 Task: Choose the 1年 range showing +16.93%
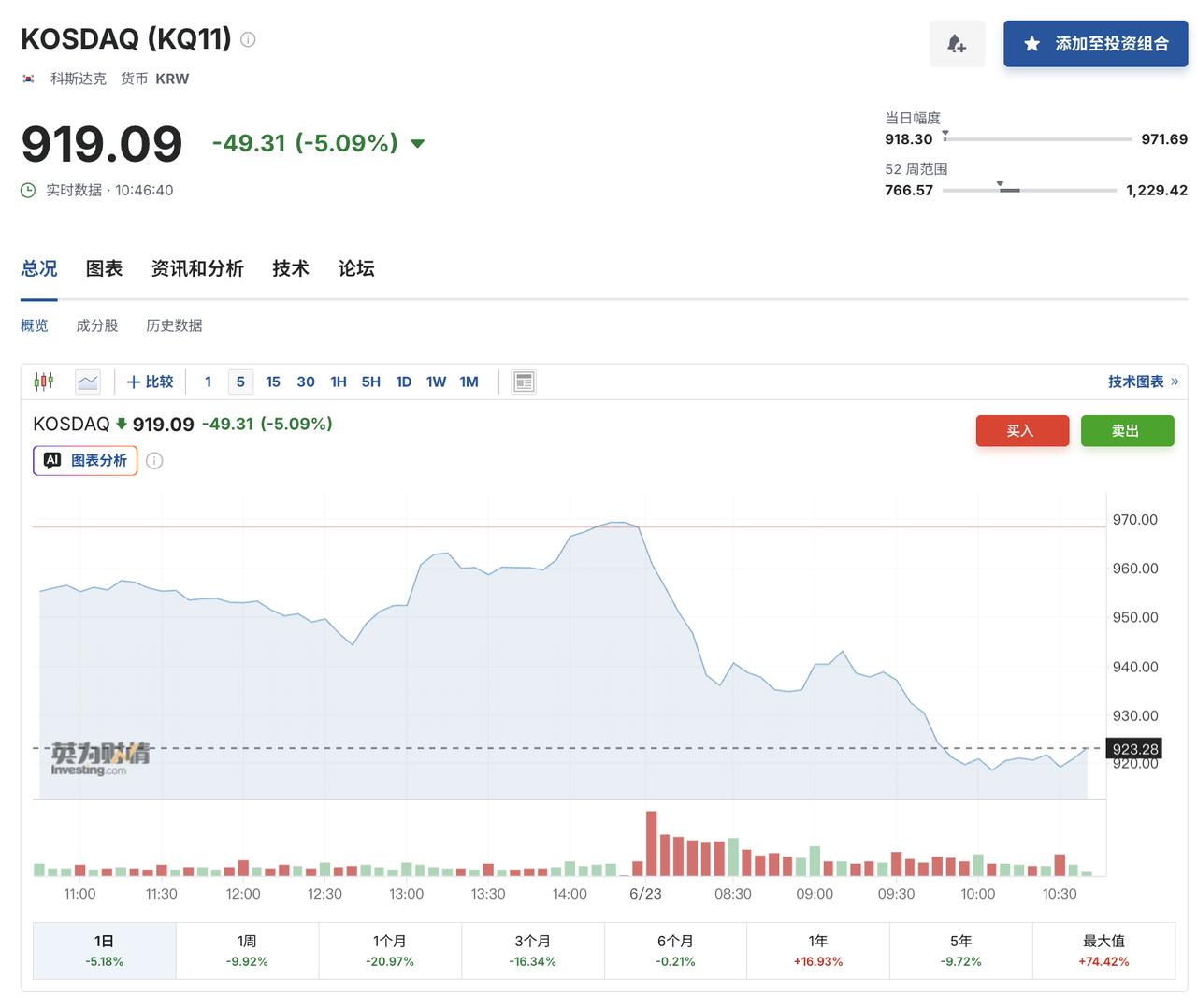pos(818,950)
